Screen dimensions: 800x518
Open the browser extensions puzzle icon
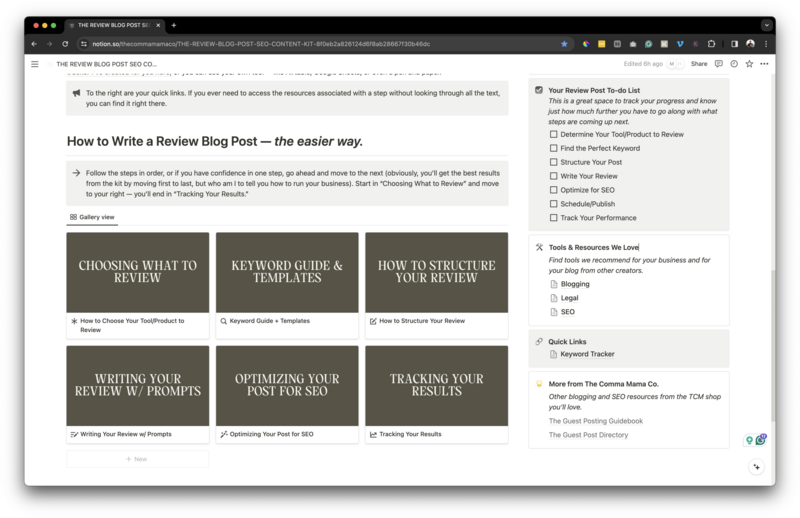tap(711, 44)
